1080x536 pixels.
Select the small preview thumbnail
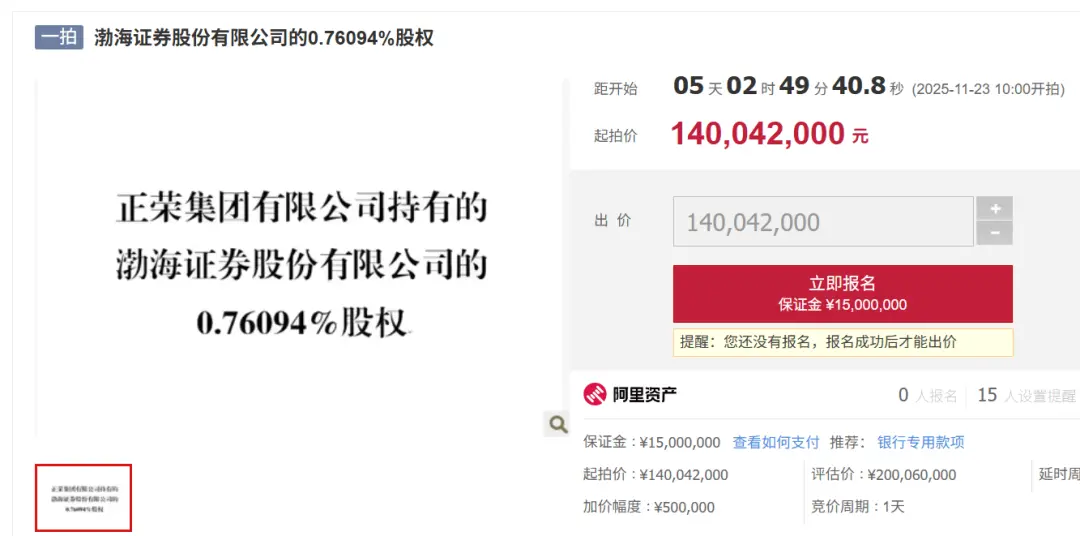[x=84, y=498]
